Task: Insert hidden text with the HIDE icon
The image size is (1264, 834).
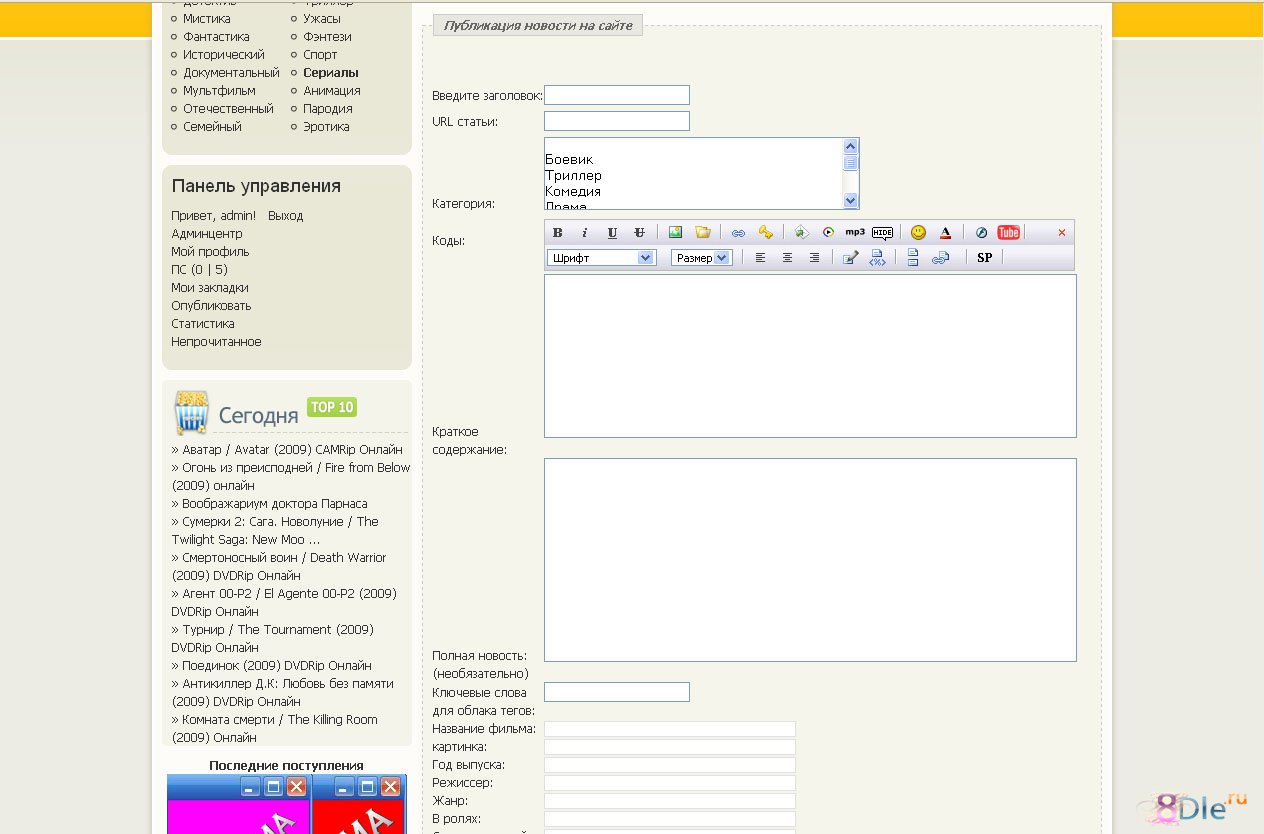Action: pos(882,232)
